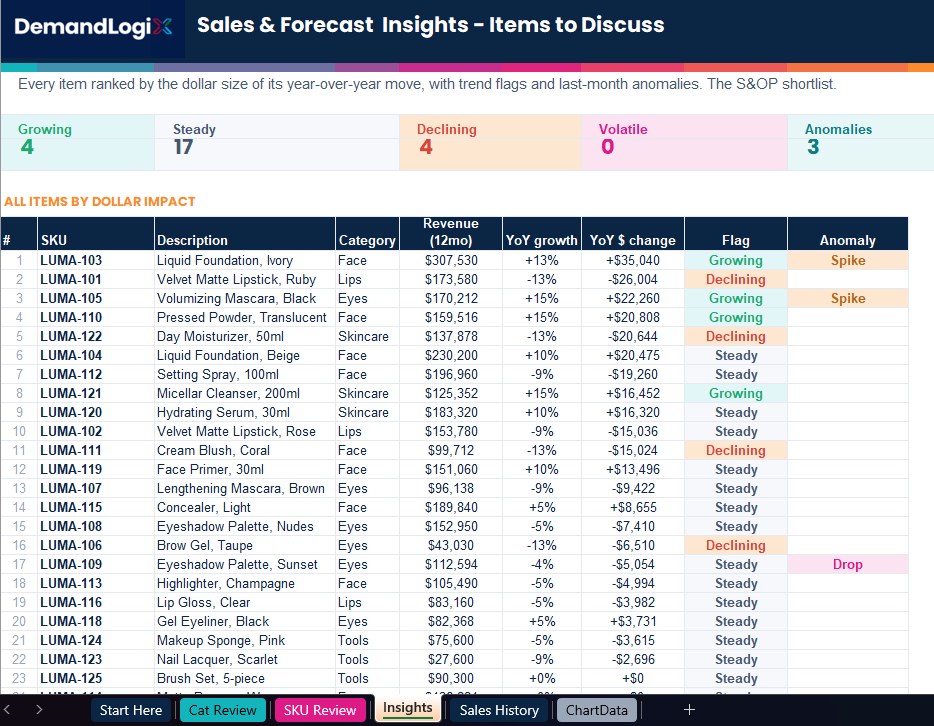Select the Declining flag for LUMA-111
The width and height of the screenshot is (934, 726).
point(736,450)
